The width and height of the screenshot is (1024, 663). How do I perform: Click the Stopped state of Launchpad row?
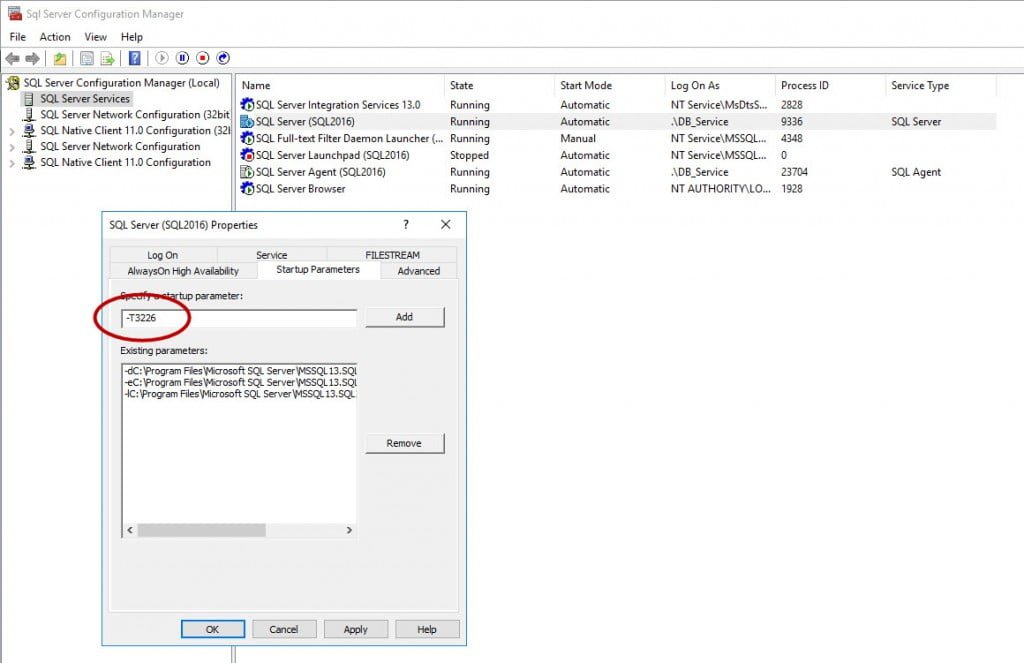point(469,155)
